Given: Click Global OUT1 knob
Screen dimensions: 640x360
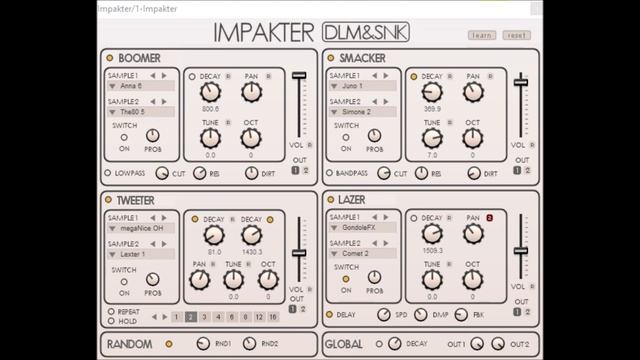Looking at the screenshot, I should click(477, 344).
